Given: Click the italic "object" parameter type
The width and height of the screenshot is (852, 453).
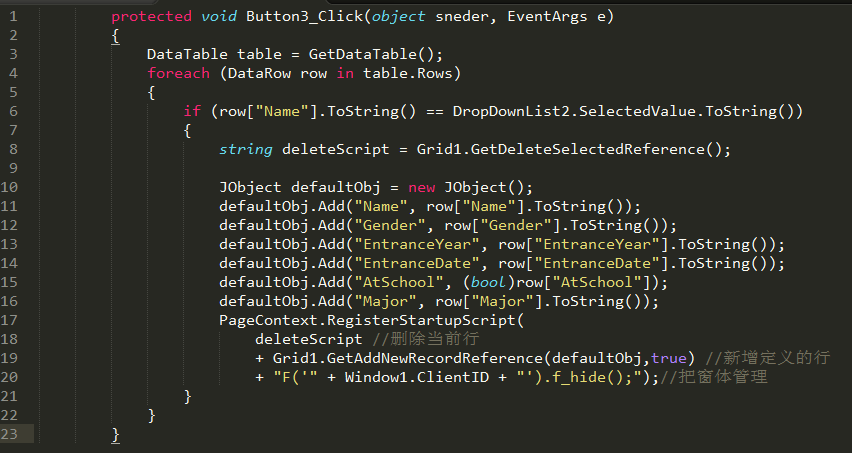Looking at the screenshot, I should point(398,17).
